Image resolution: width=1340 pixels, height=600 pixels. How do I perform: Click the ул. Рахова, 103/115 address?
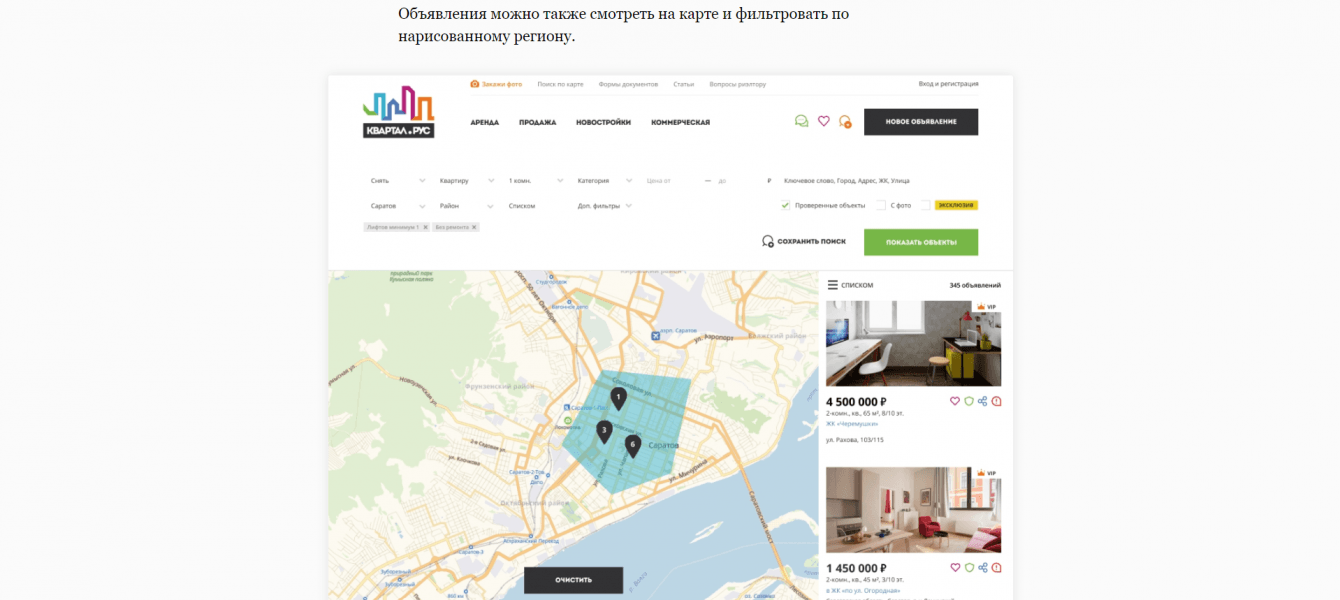(855, 440)
